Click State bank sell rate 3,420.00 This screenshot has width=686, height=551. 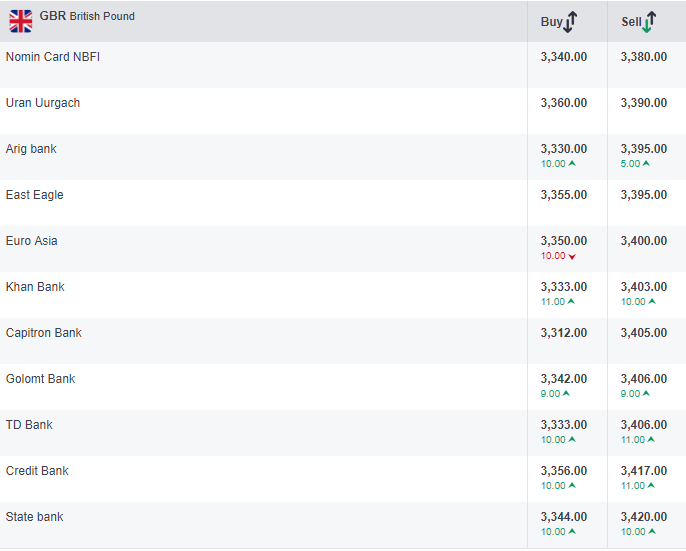coord(644,517)
